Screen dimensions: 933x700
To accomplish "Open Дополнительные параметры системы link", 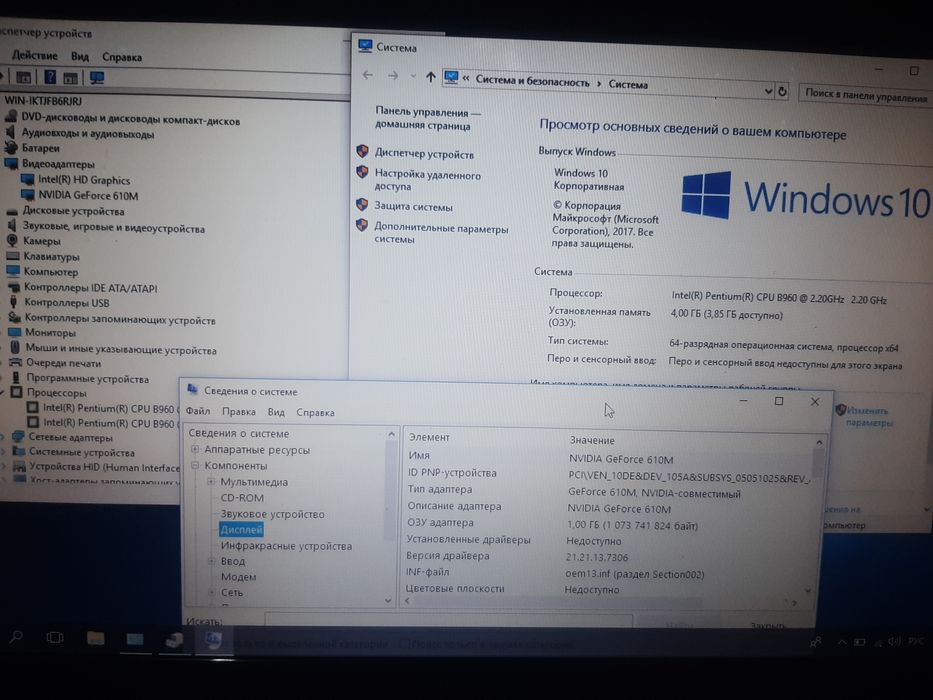I will point(440,233).
